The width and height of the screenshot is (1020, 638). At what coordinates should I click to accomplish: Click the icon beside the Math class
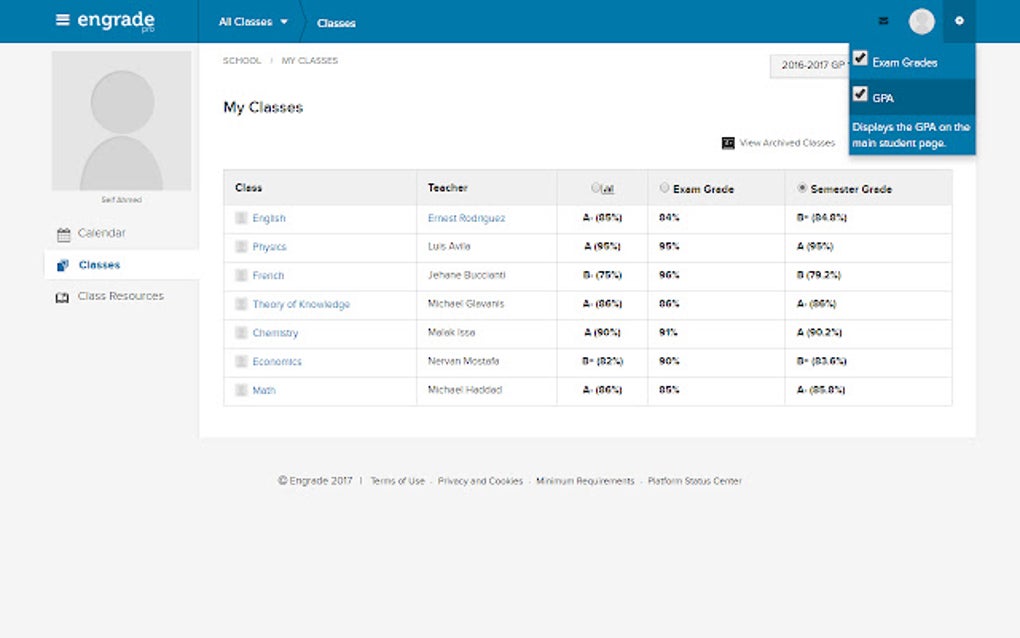[242, 390]
